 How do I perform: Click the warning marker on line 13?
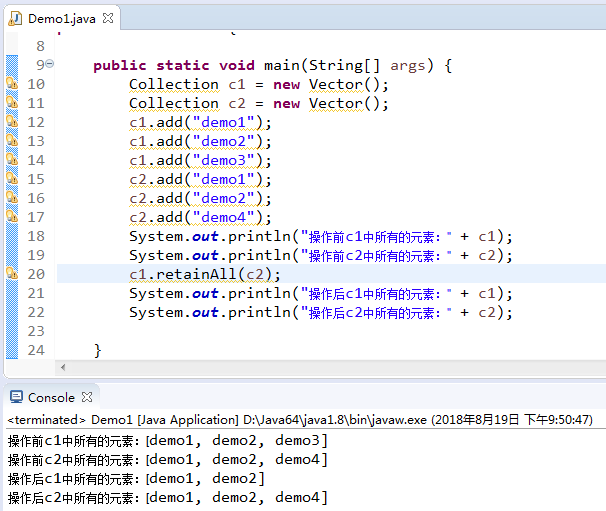coord(12,140)
